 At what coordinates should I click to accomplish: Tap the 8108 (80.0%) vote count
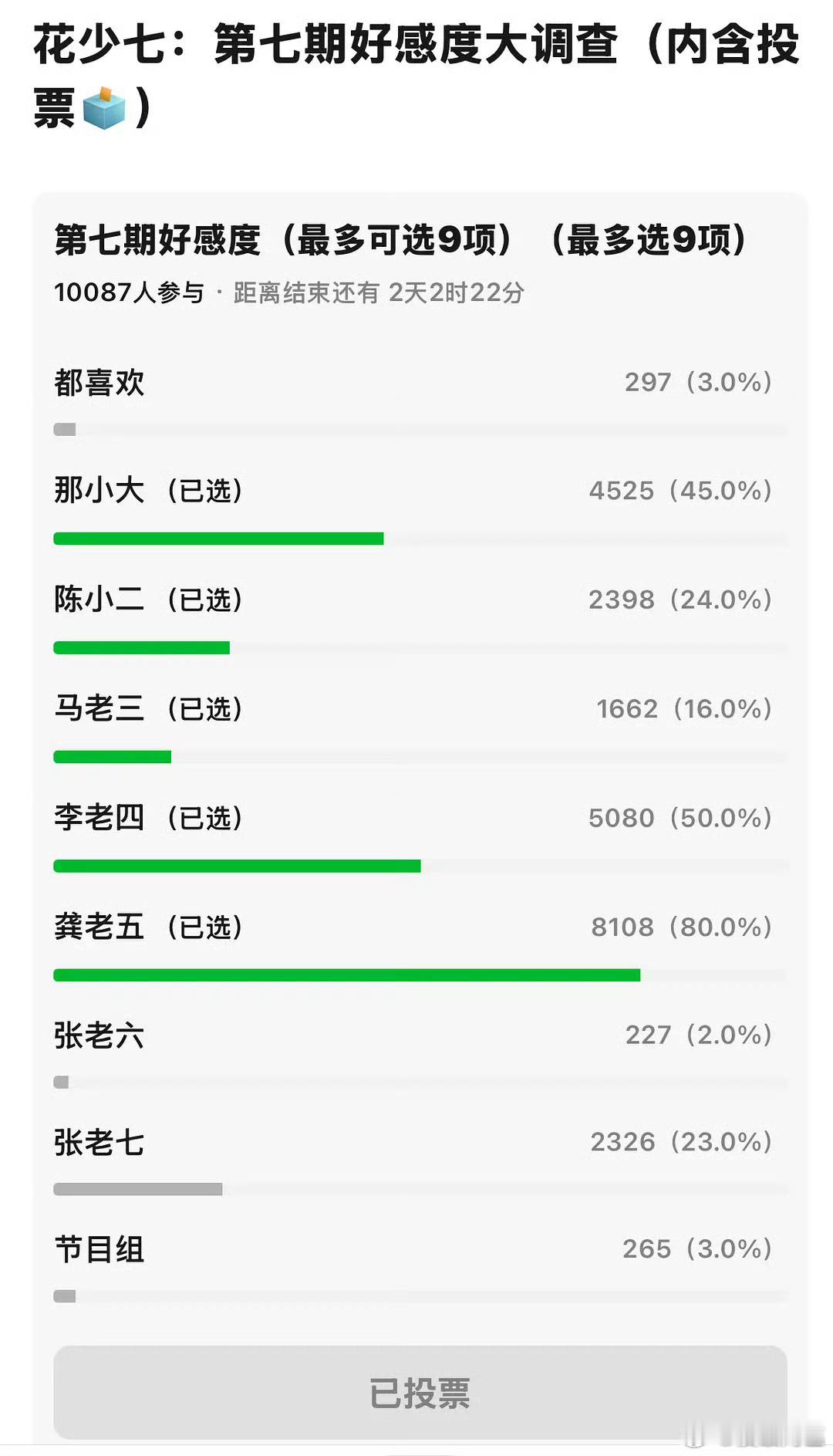pyautogui.click(x=681, y=927)
